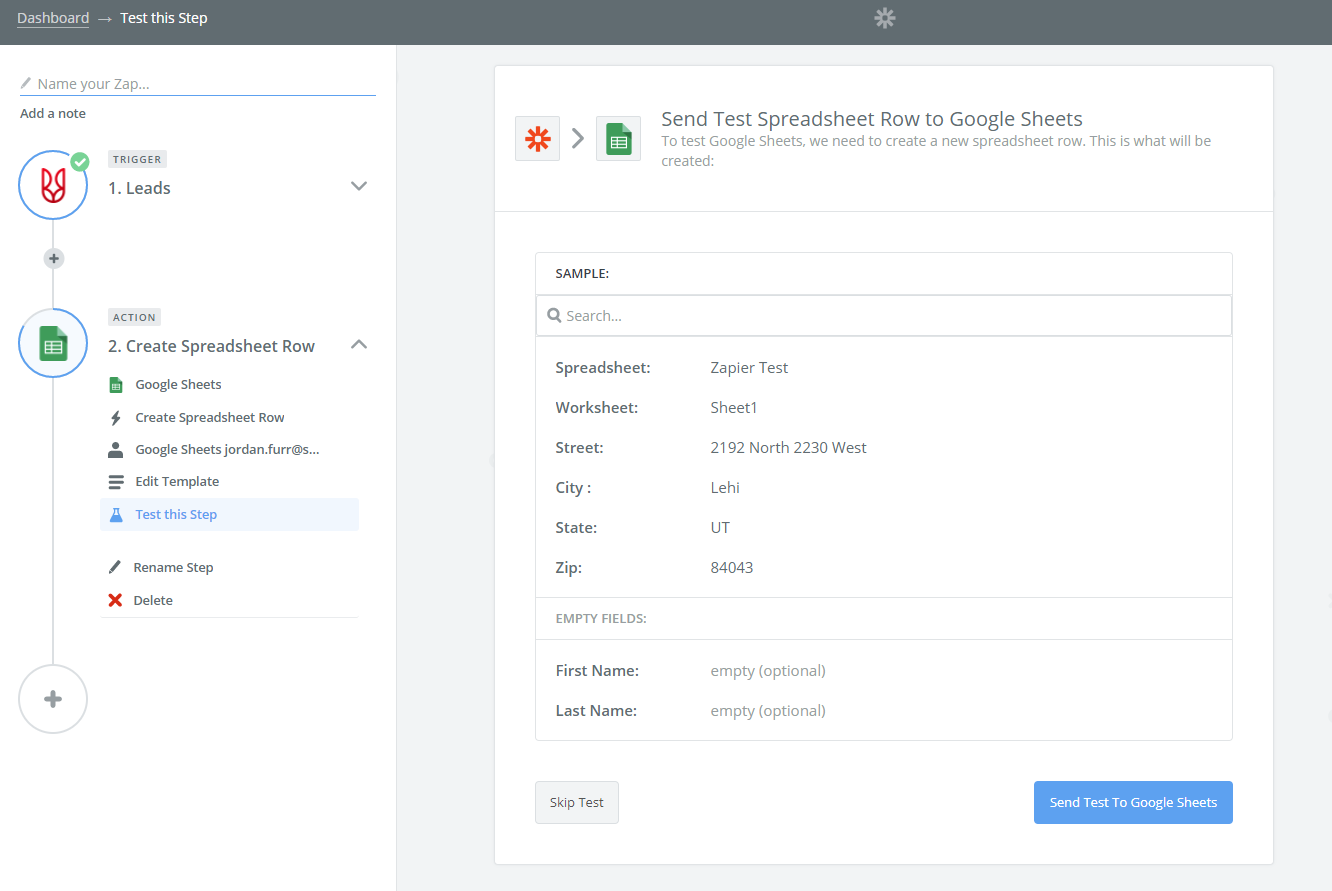This screenshot has width=1332, height=891.
Task: Click the green checkmark badge on trigger
Action: point(80,161)
